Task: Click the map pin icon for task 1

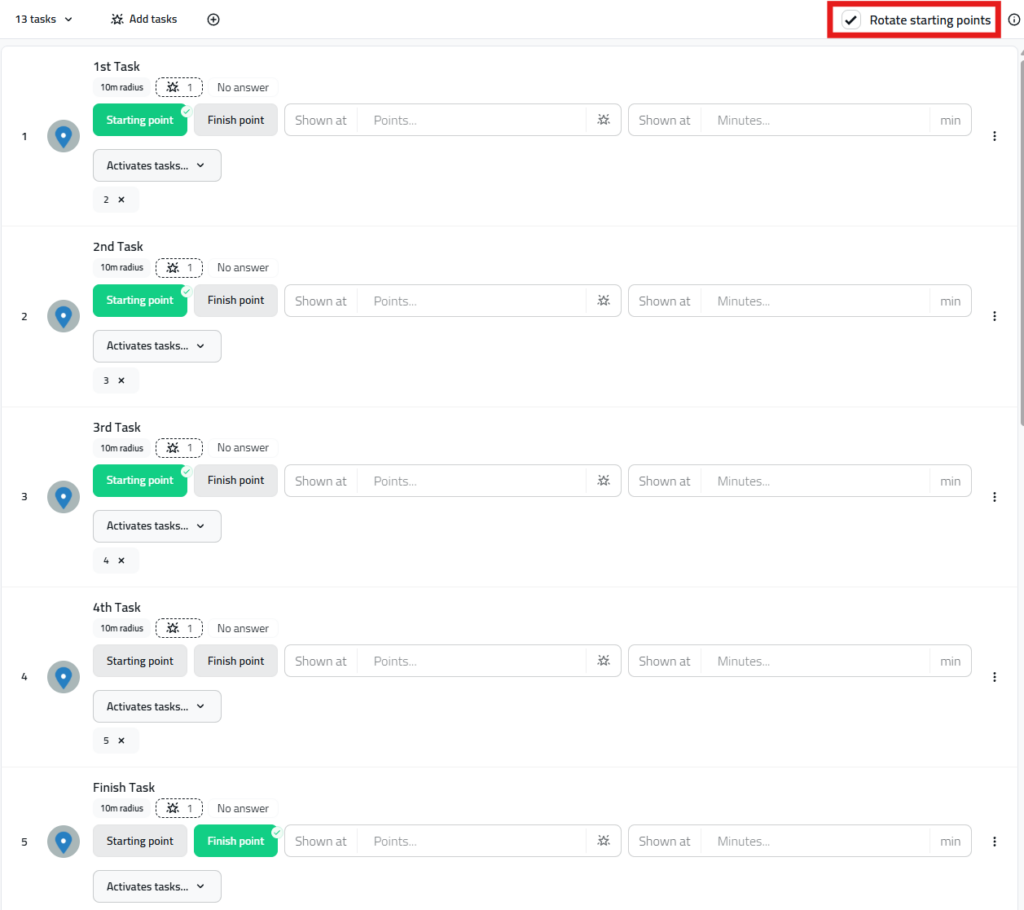Action: click(64, 136)
